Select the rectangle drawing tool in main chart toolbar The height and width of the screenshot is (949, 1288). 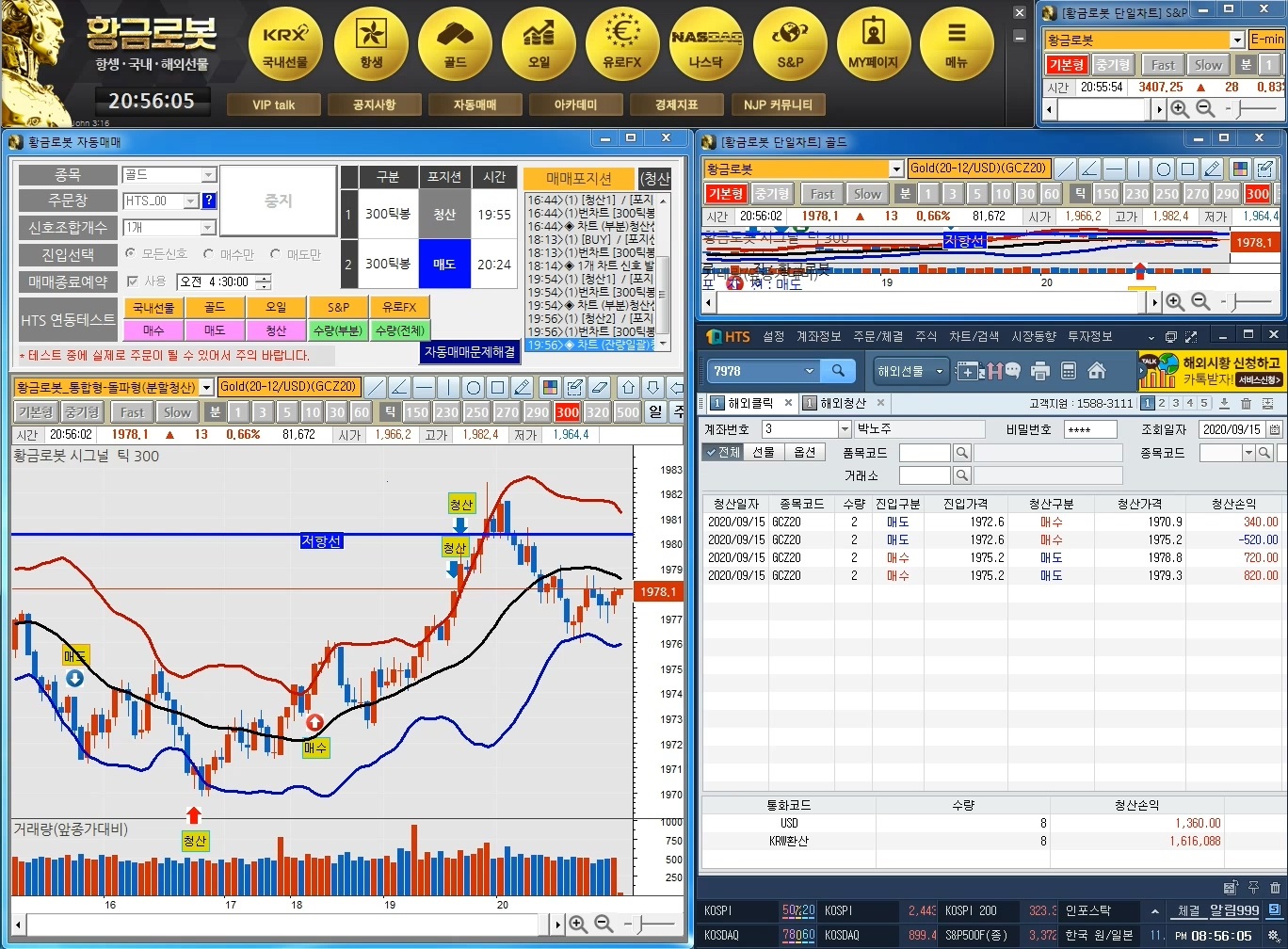[x=498, y=387]
